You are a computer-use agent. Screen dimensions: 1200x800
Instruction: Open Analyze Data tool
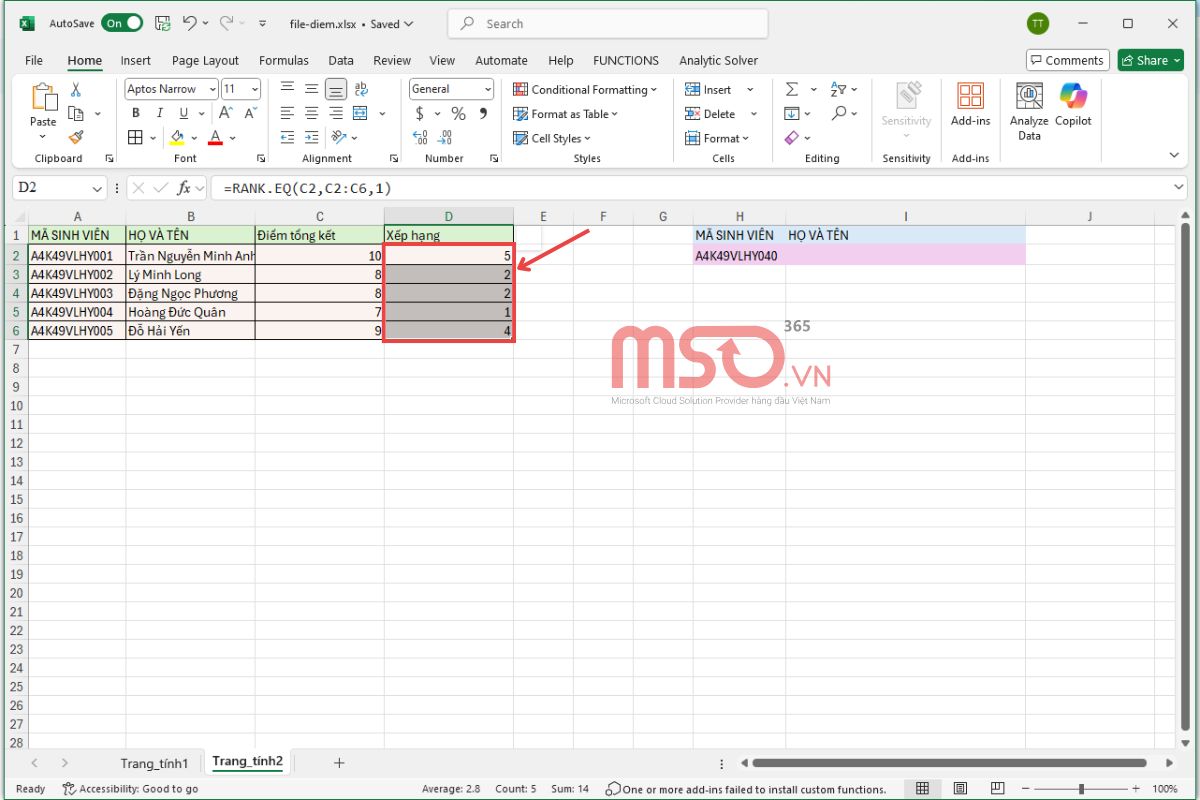(1029, 111)
